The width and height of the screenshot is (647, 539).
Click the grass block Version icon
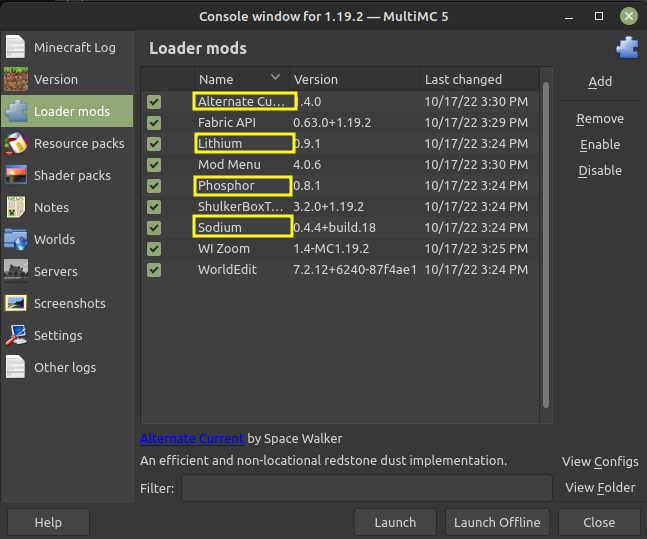(x=16, y=79)
